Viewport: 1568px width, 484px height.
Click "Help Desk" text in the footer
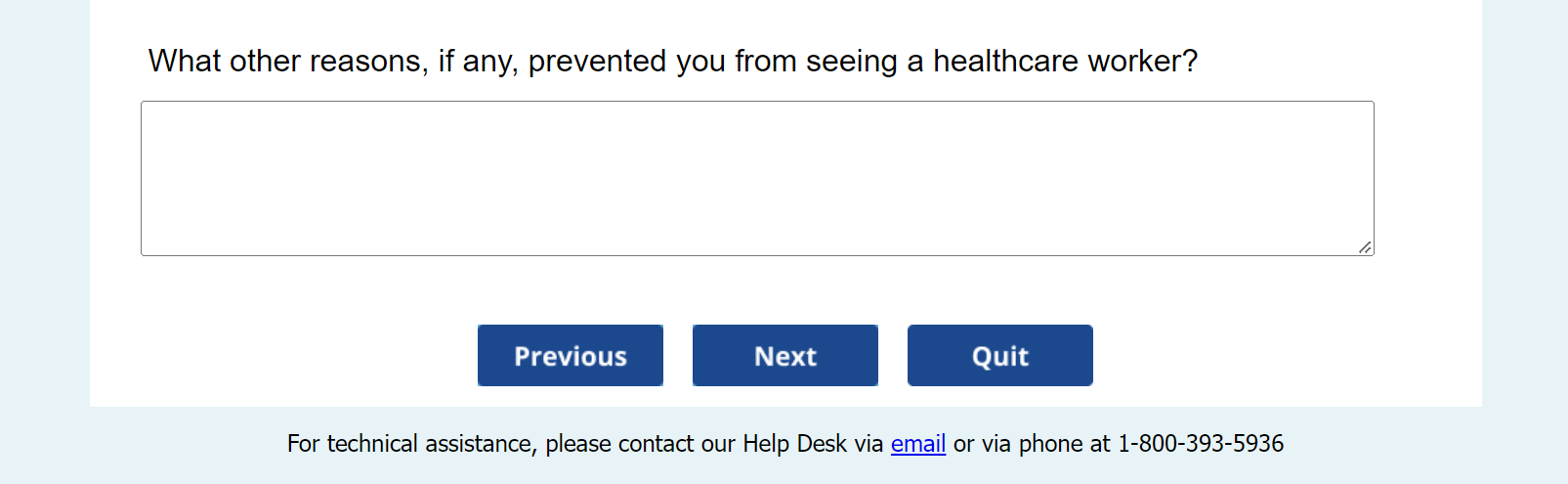coord(792,444)
